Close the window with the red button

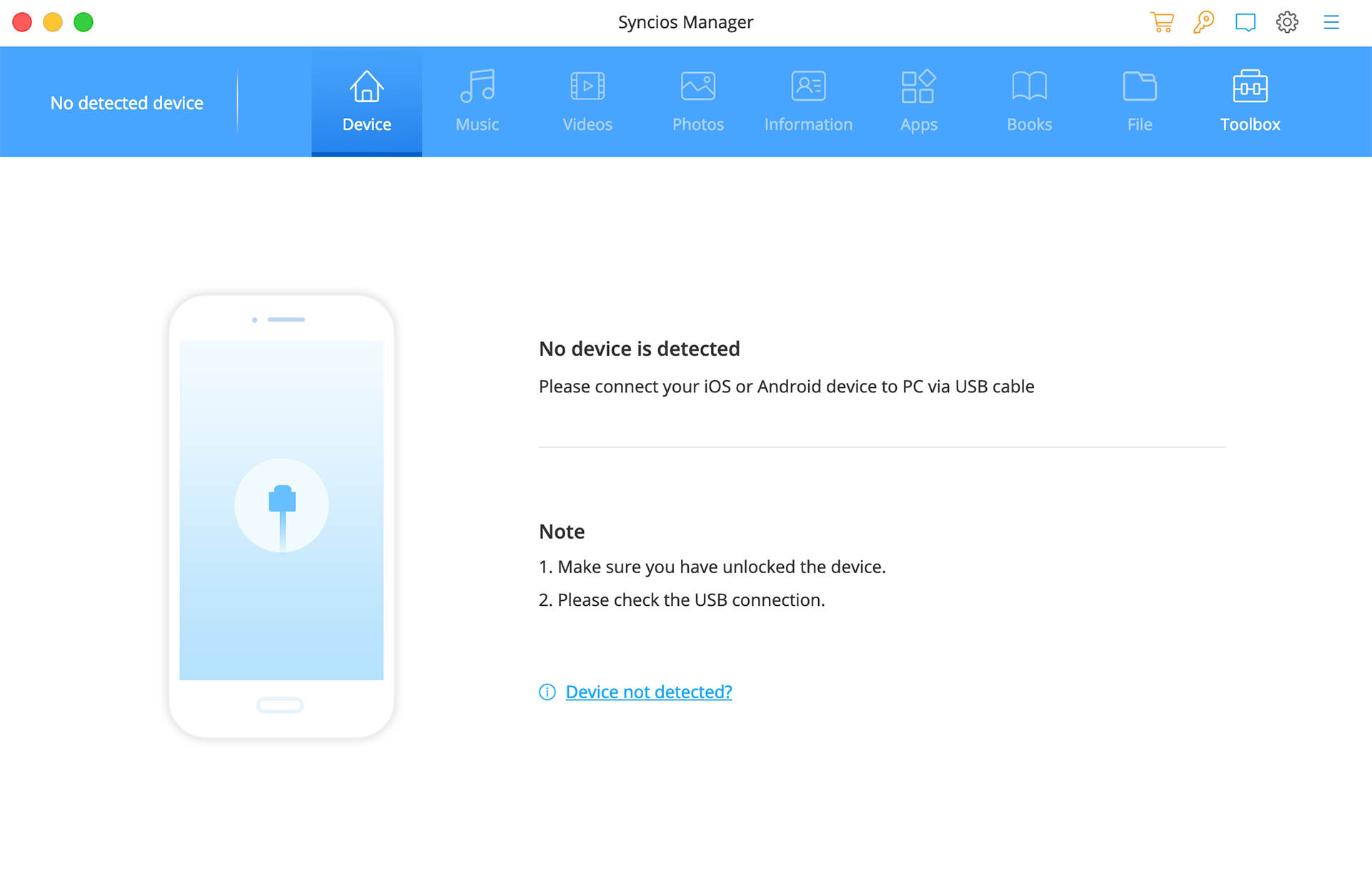22,22
